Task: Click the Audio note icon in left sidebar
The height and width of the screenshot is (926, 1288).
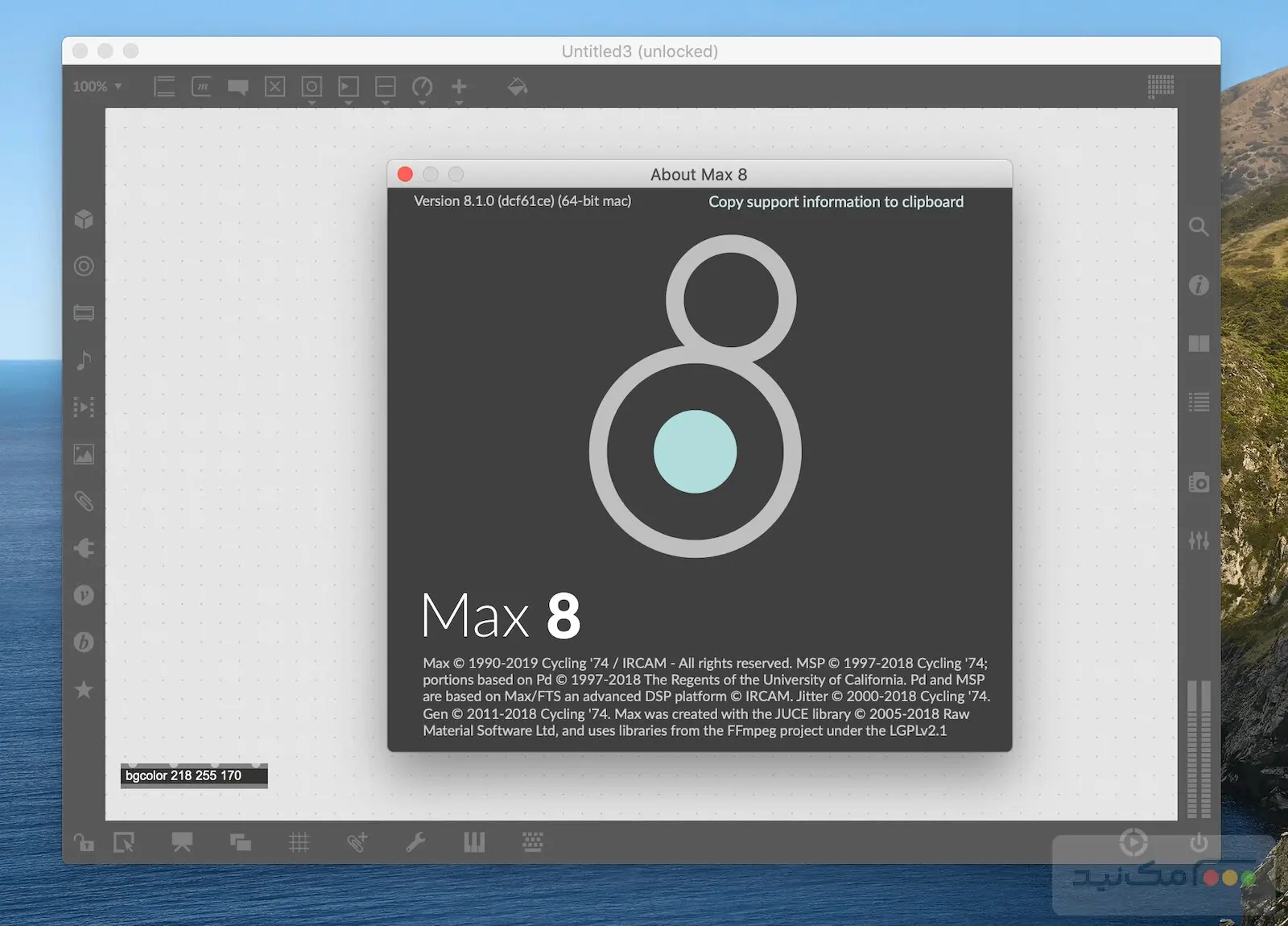Action: [84, 360]
